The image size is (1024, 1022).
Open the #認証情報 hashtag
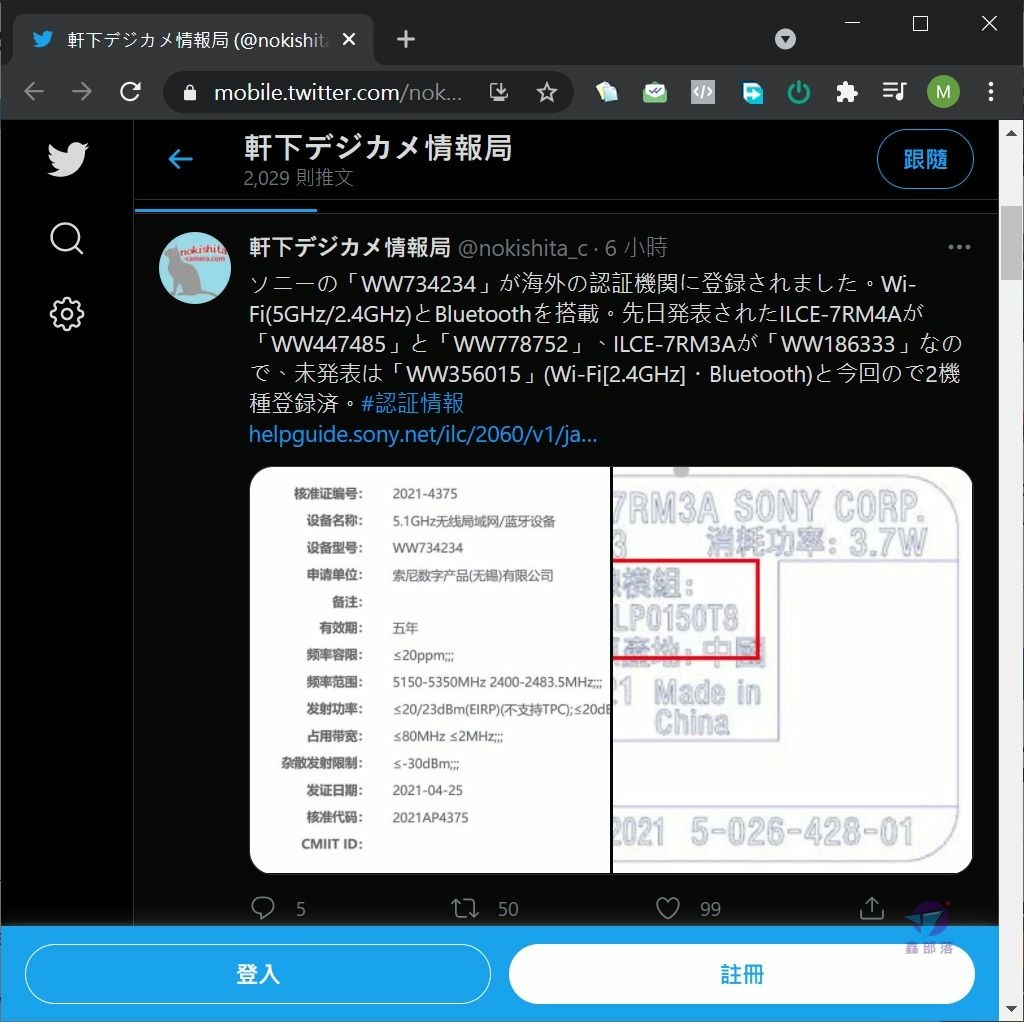pos(412,403)
